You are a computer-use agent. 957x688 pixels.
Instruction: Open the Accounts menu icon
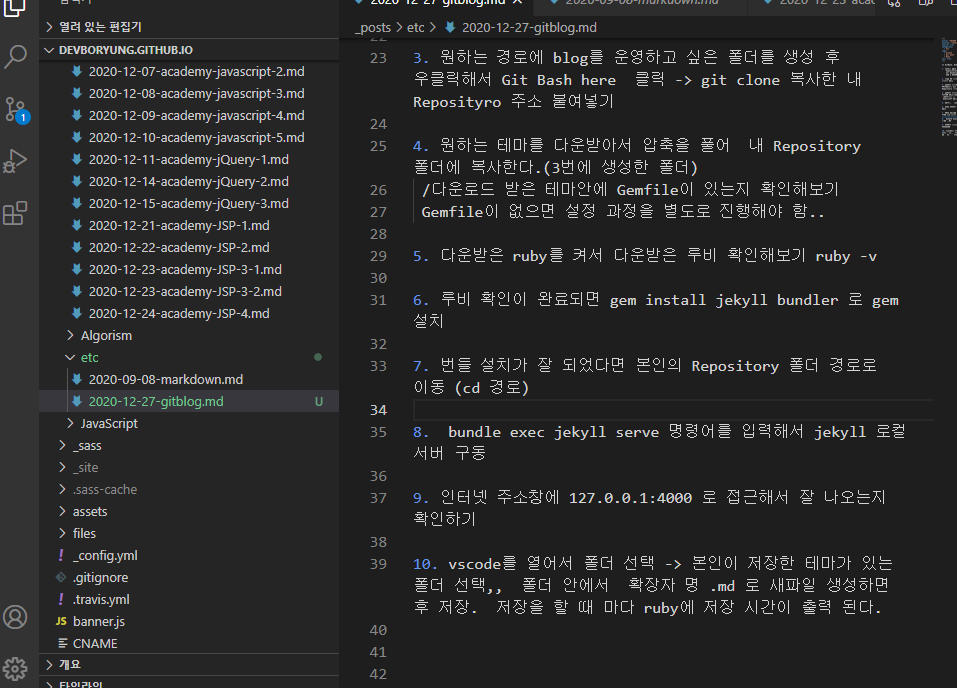[x=15, y=617]
